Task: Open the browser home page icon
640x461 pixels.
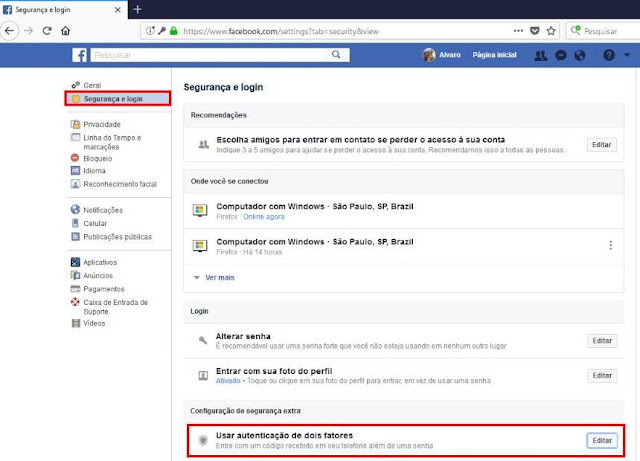Action: pos(65,31)
